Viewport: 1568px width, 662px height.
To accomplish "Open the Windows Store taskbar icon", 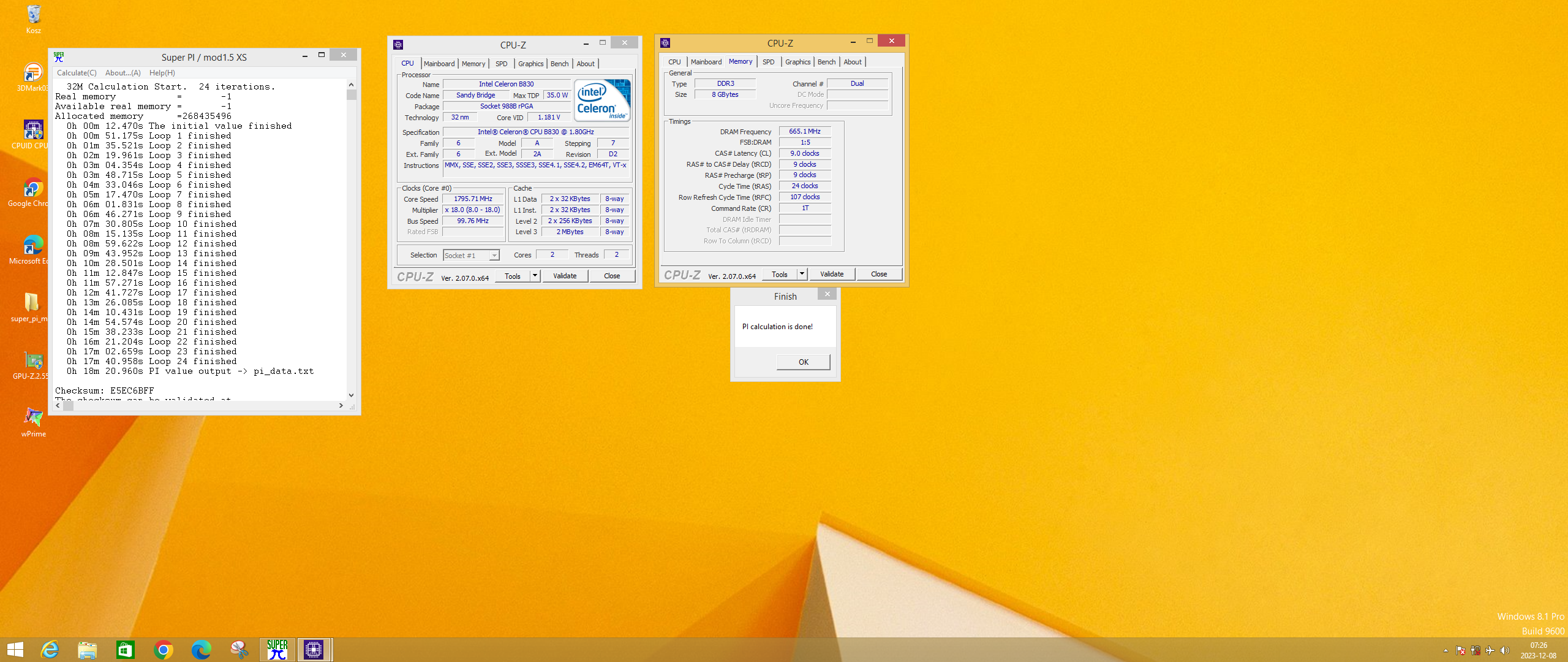I will pos(126,650).
